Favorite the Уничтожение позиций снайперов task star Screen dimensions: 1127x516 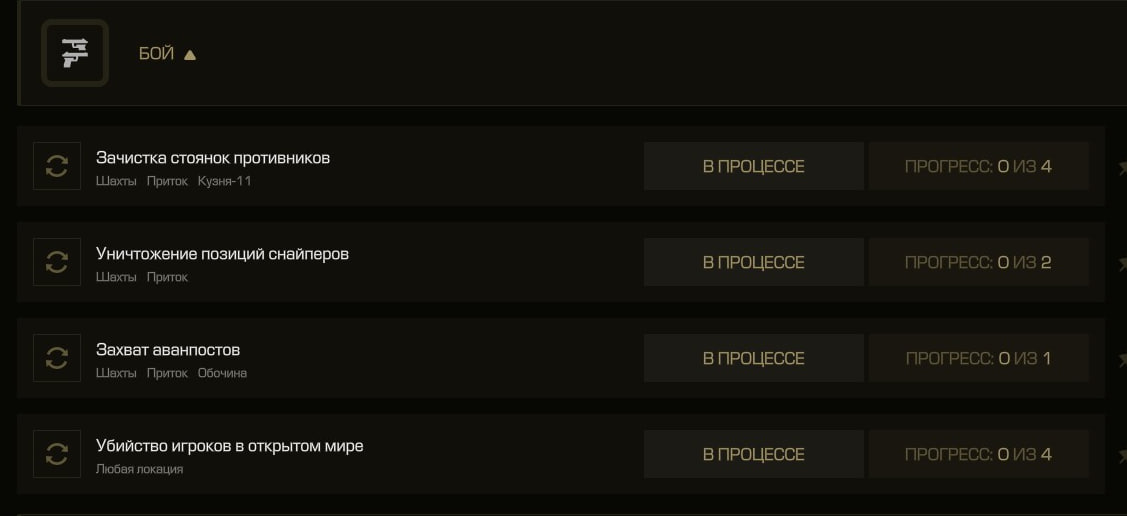[1122, 264]
